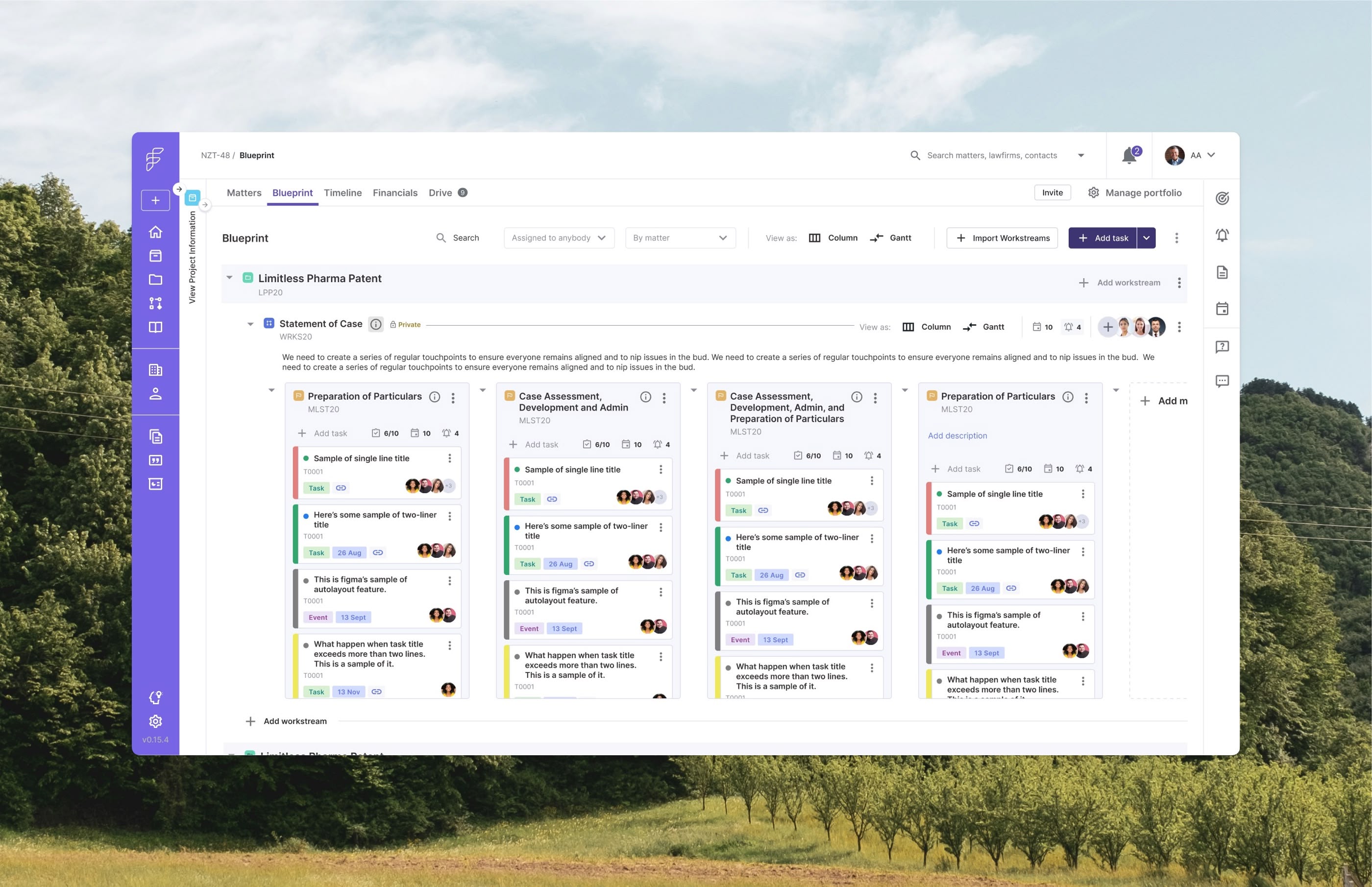1372x887 pixels.
Task: Open the Flow logo at sidebar top
Action: pyautogui.click(x=155, y=159)
